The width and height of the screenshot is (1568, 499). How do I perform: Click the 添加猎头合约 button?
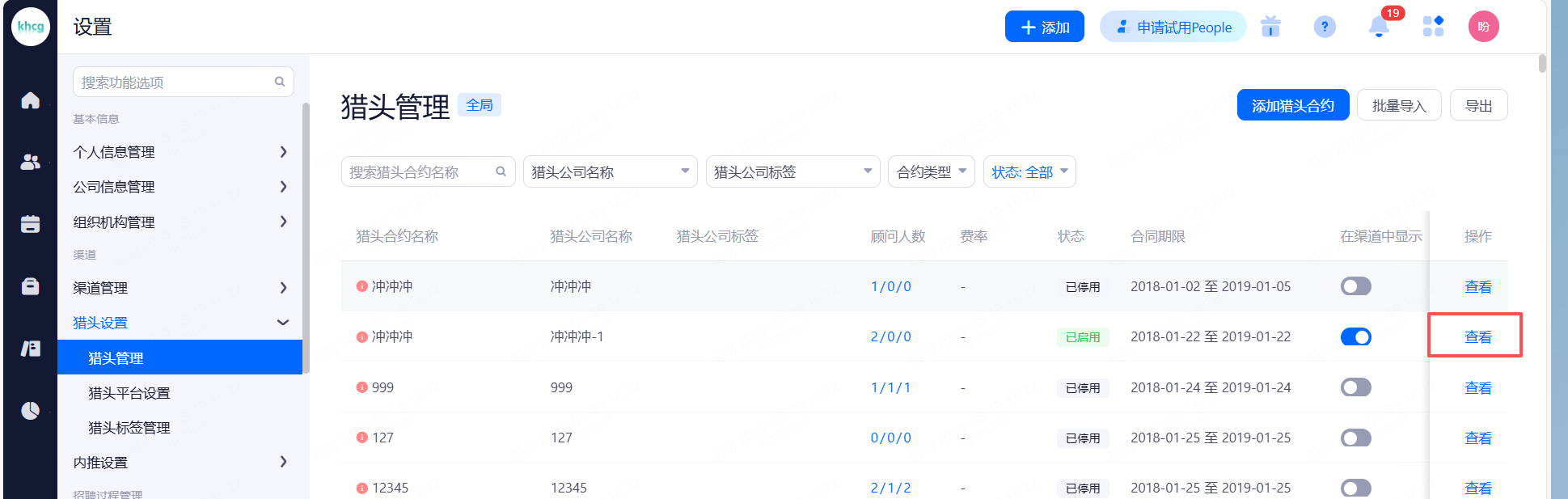click(x=1292, y=105)
